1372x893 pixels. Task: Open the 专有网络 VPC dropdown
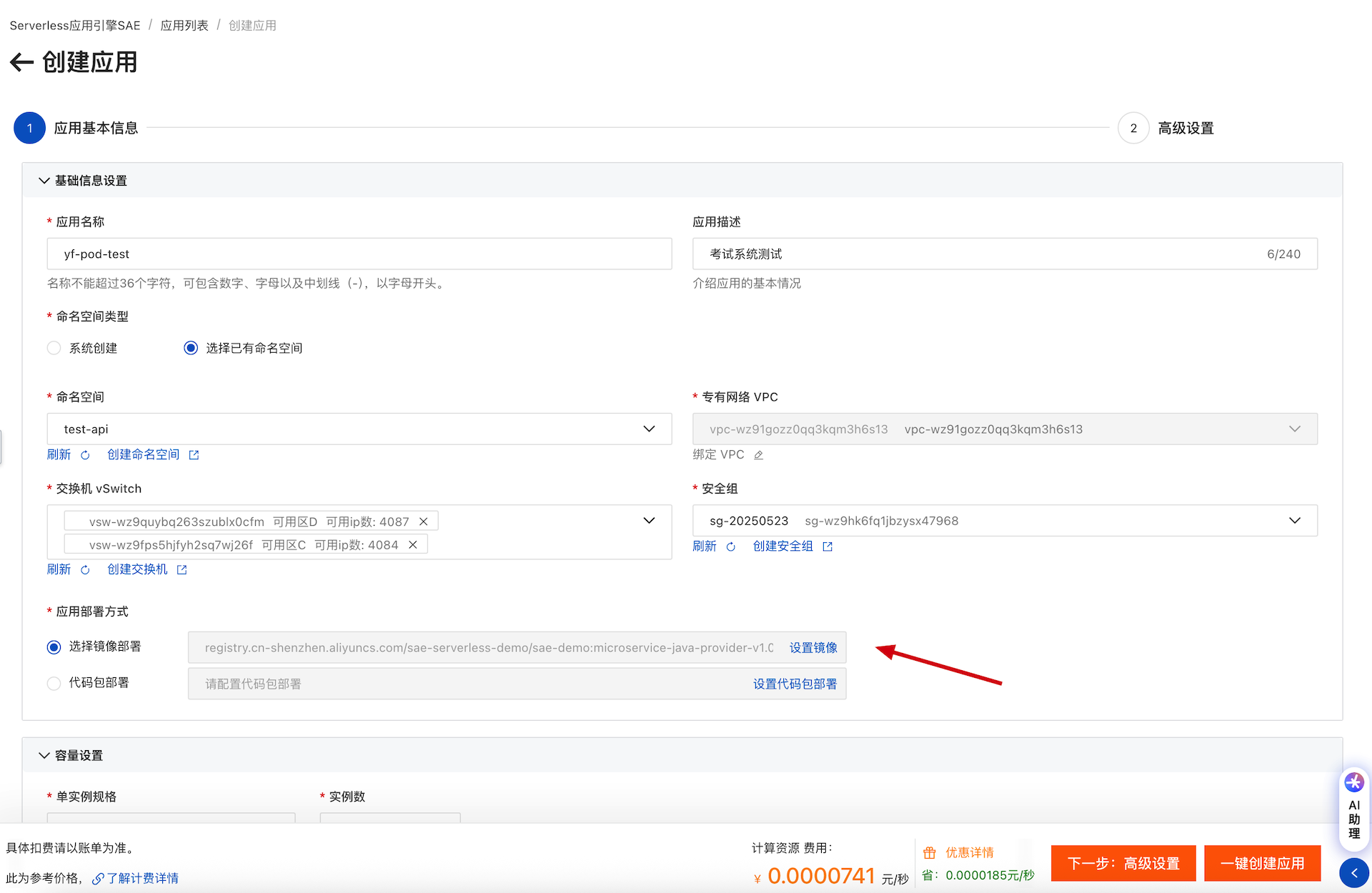tap(1005, 429)
